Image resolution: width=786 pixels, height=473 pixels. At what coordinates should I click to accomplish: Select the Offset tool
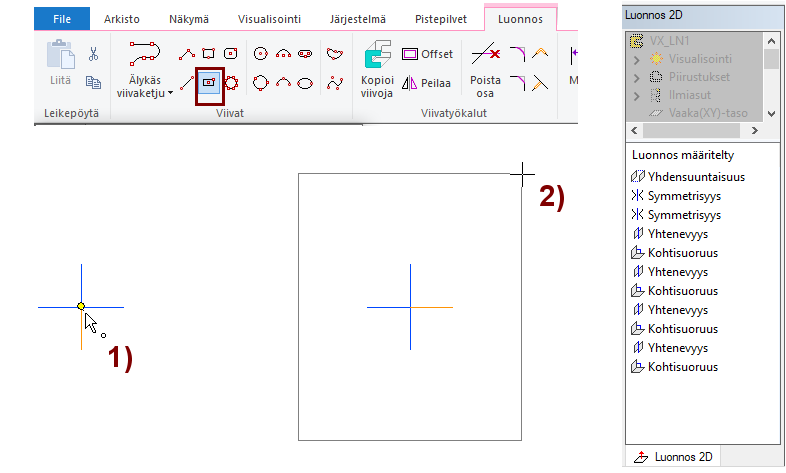pyautogui.click(x=427, y=54)
